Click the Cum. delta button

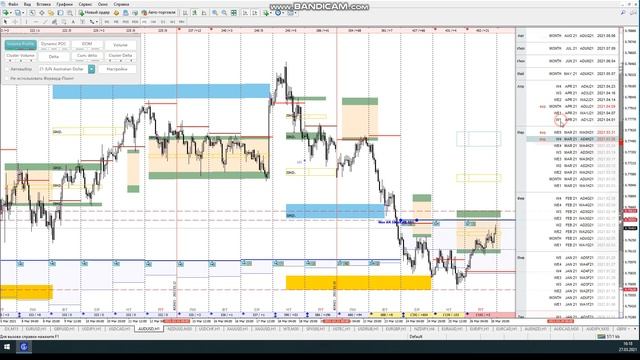click(x=87, y=56)
